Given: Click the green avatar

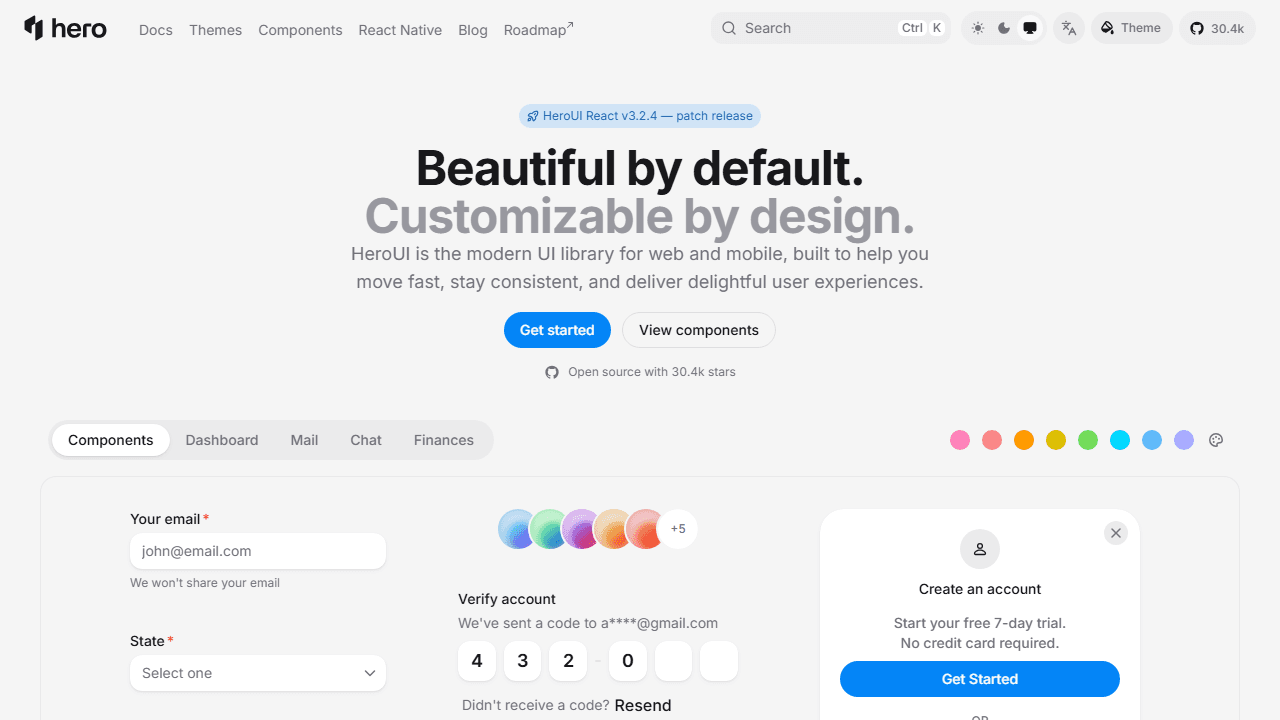Looking at the screenshot, I should tap(550, 529).
